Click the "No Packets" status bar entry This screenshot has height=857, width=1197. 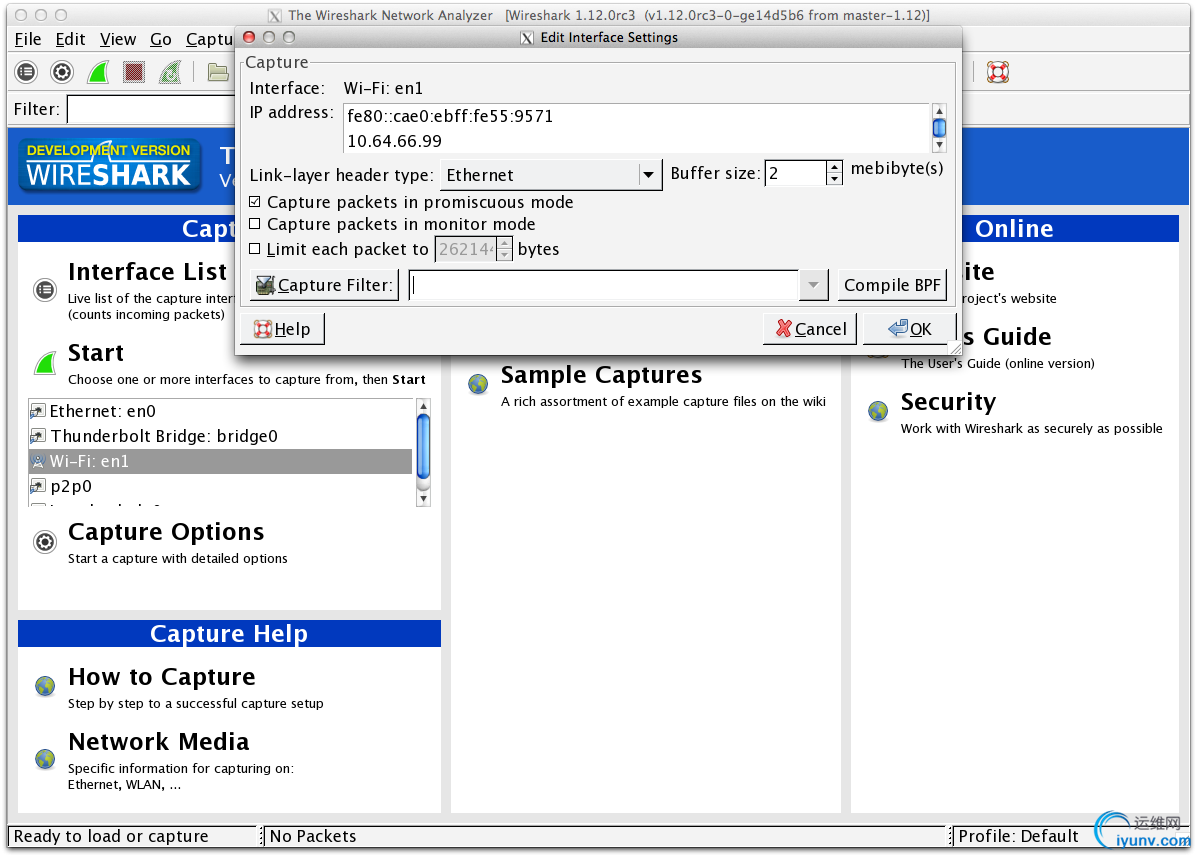coord(313,836)
